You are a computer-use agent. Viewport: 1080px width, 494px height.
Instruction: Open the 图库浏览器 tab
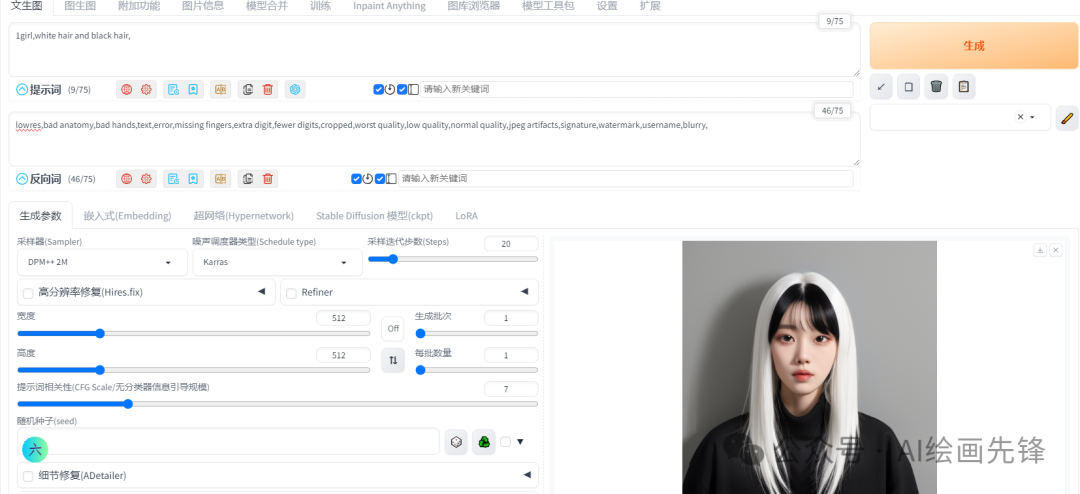point(474,6)
